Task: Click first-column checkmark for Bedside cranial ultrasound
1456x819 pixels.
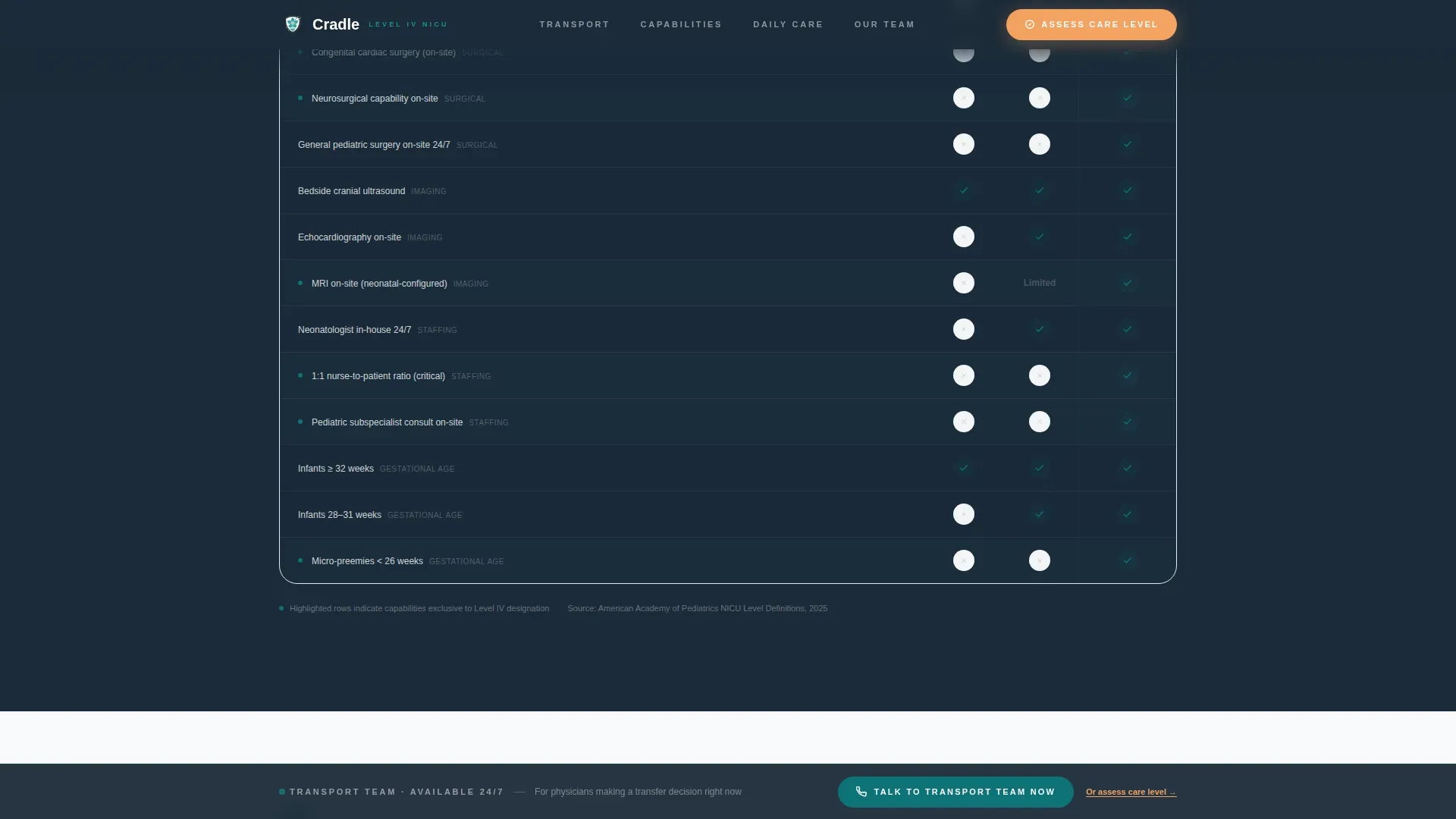Action: [964, 190]
